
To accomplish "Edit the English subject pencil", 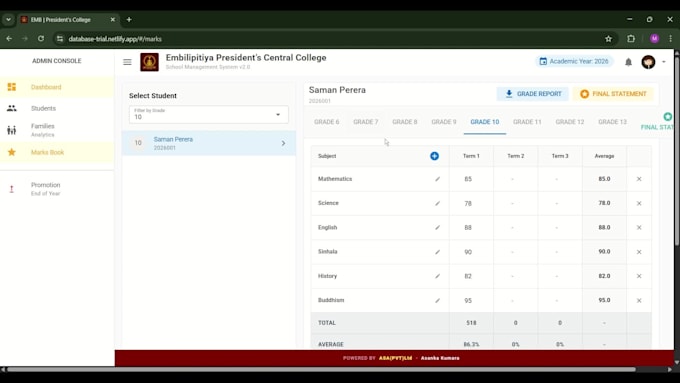I will pos(437,228).
